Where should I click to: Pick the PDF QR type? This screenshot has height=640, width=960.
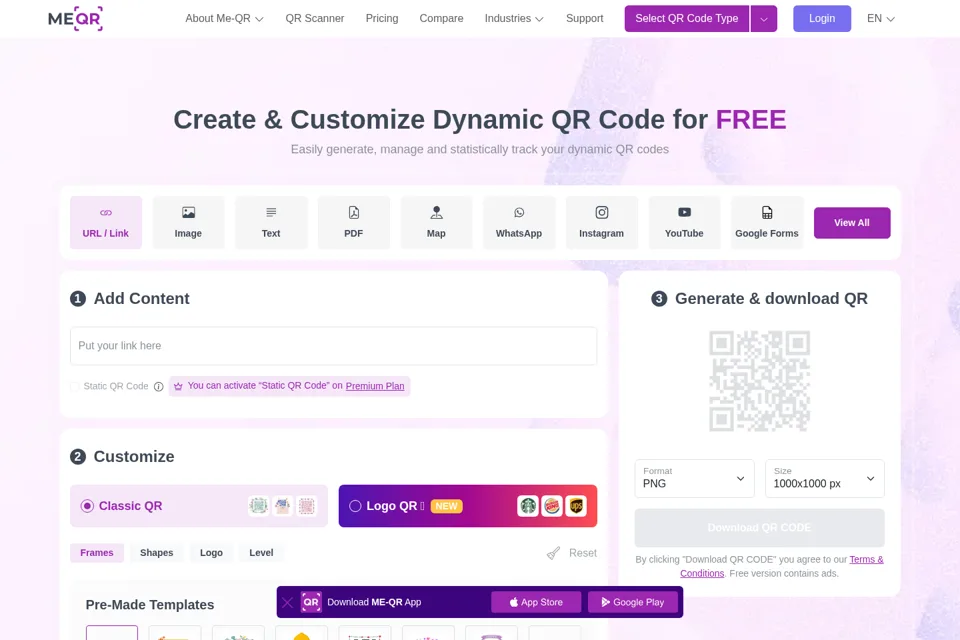tap(353, 222)
